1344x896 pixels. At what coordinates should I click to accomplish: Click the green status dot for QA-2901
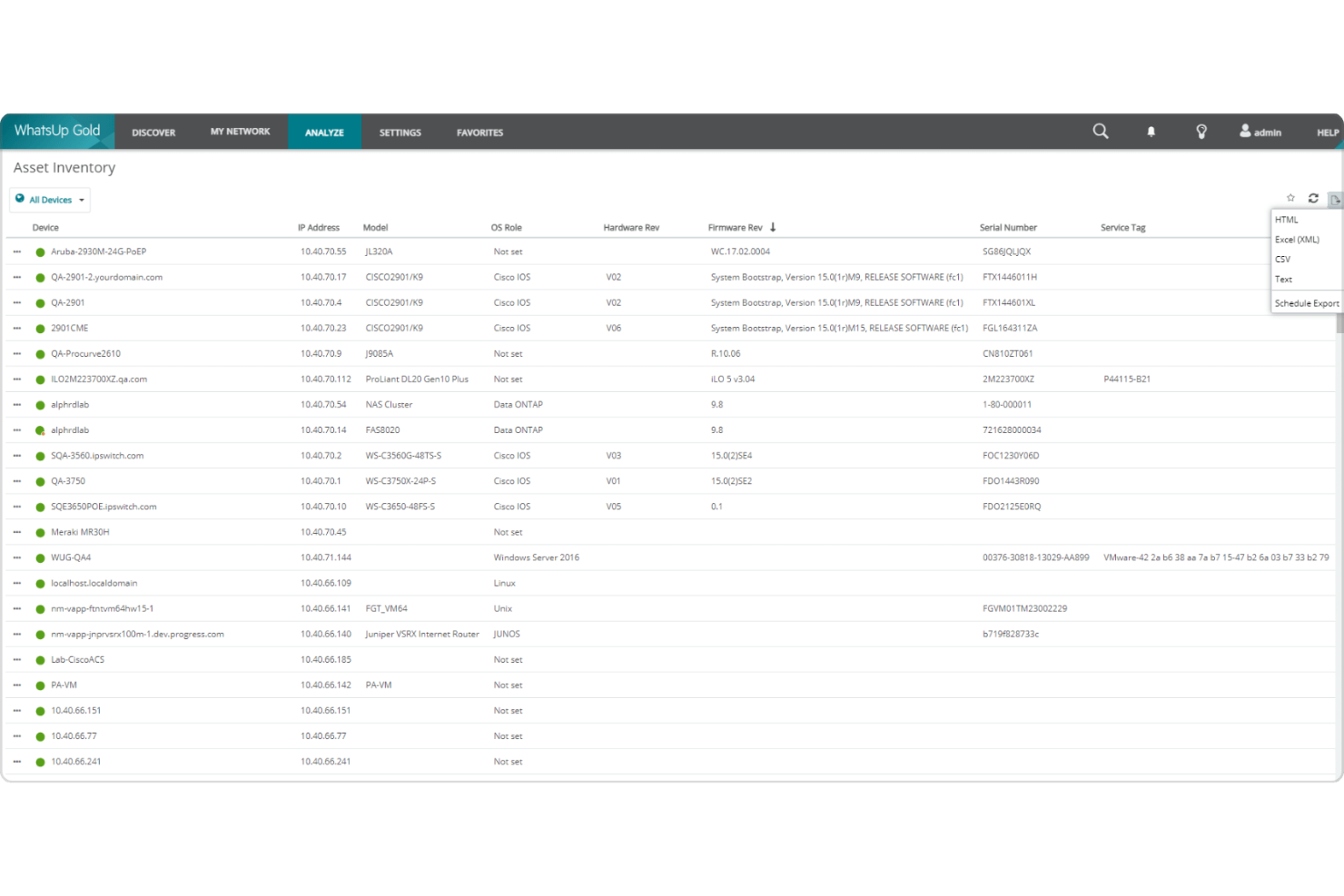pos(40,302)
